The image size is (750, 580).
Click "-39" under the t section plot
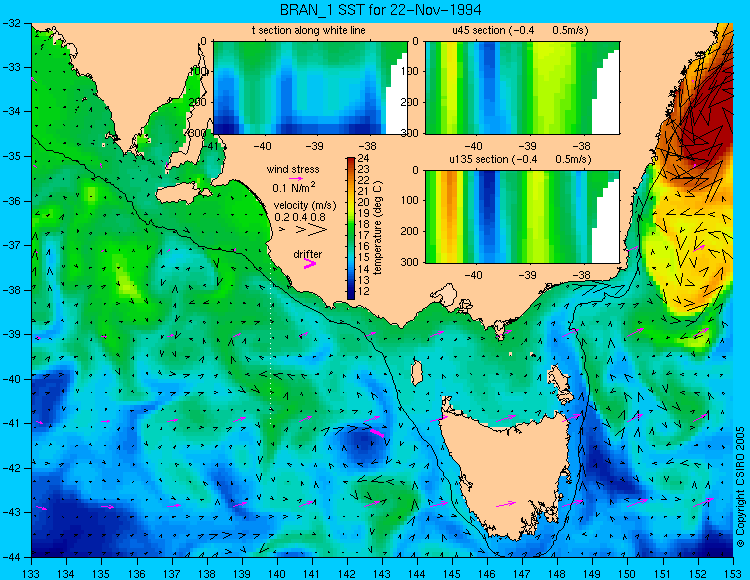coord(315,146)
